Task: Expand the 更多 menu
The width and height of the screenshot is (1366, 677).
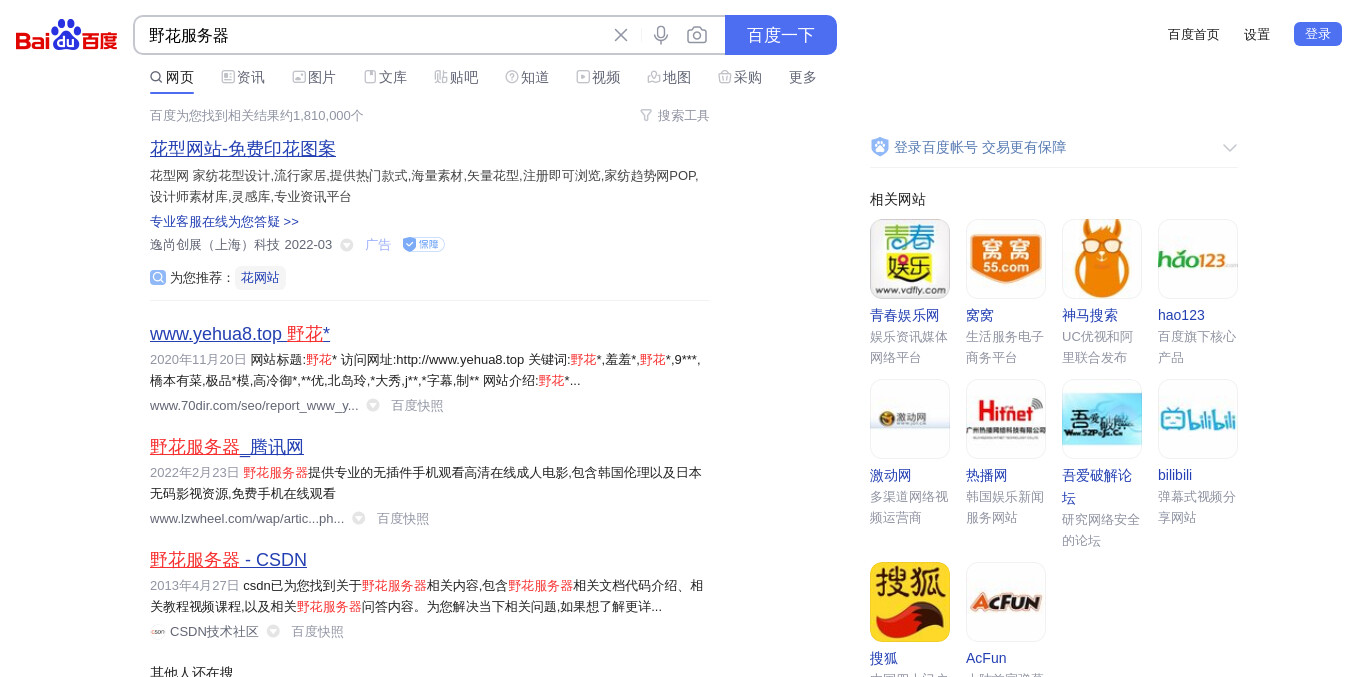Action: (803, 77)
